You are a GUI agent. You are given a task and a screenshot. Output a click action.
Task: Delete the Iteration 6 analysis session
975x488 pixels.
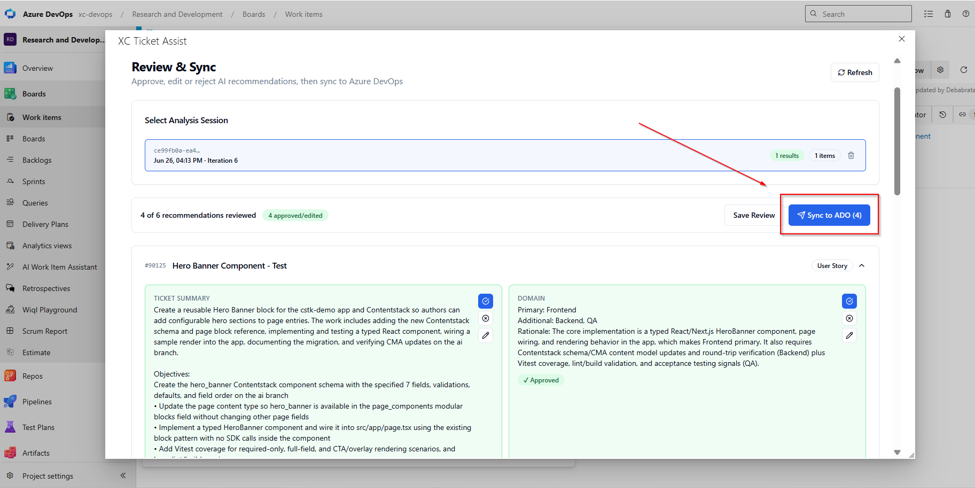[x=851, y=155]
